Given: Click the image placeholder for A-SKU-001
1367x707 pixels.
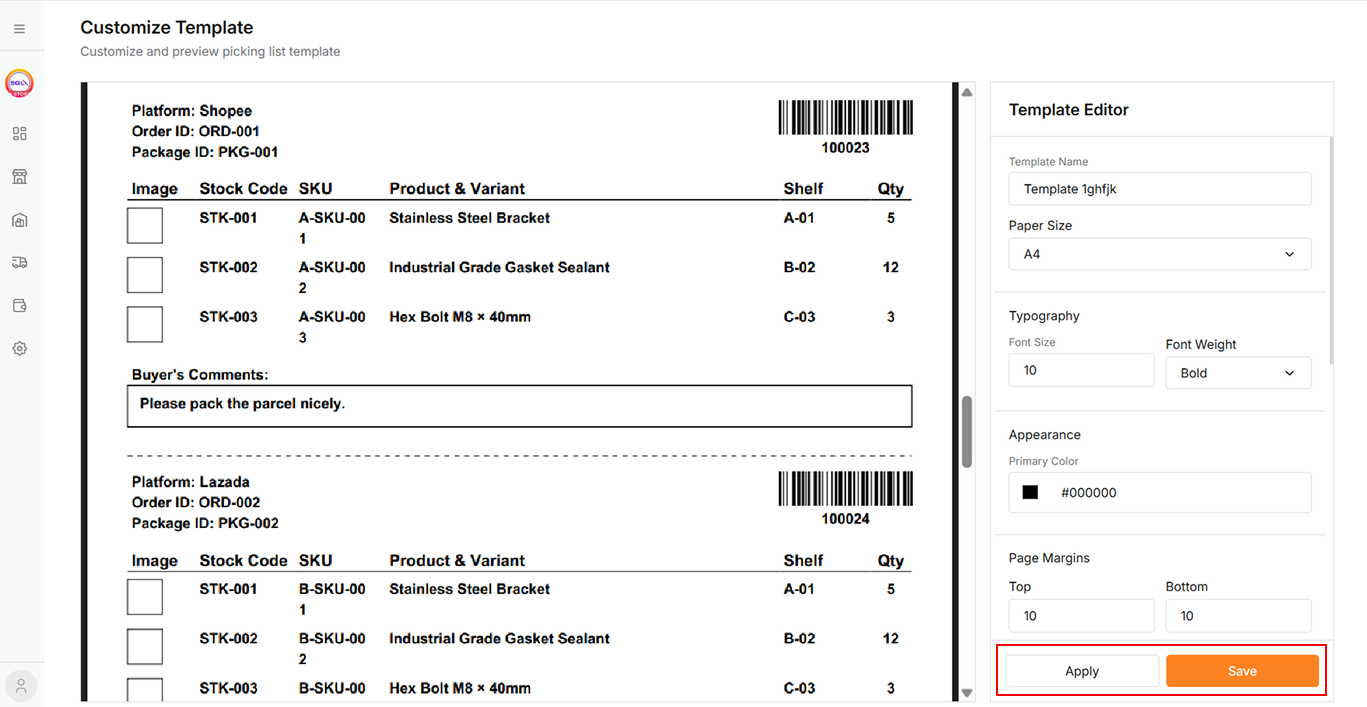Looking at the screenshot, I should 145,225.
